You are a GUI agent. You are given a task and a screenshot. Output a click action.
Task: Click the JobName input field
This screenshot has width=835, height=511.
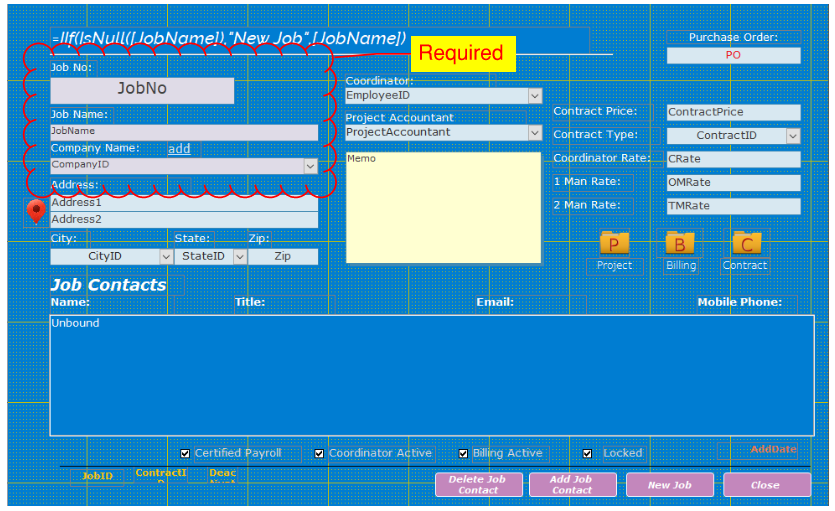tap(184, 133)
